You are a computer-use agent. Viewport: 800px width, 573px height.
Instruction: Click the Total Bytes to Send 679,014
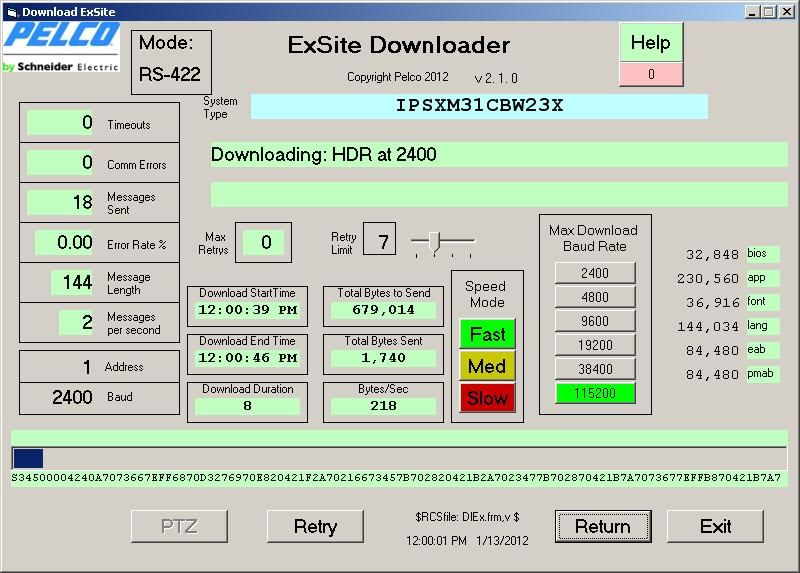tap(383, 310)
